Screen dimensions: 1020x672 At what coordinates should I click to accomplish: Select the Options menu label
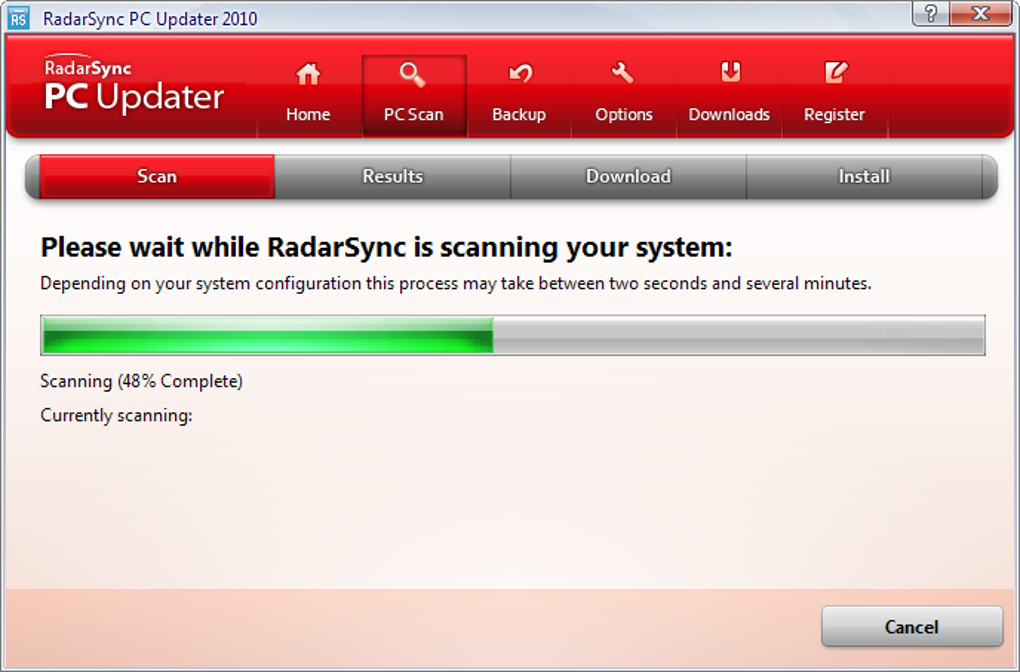(623, 113)
